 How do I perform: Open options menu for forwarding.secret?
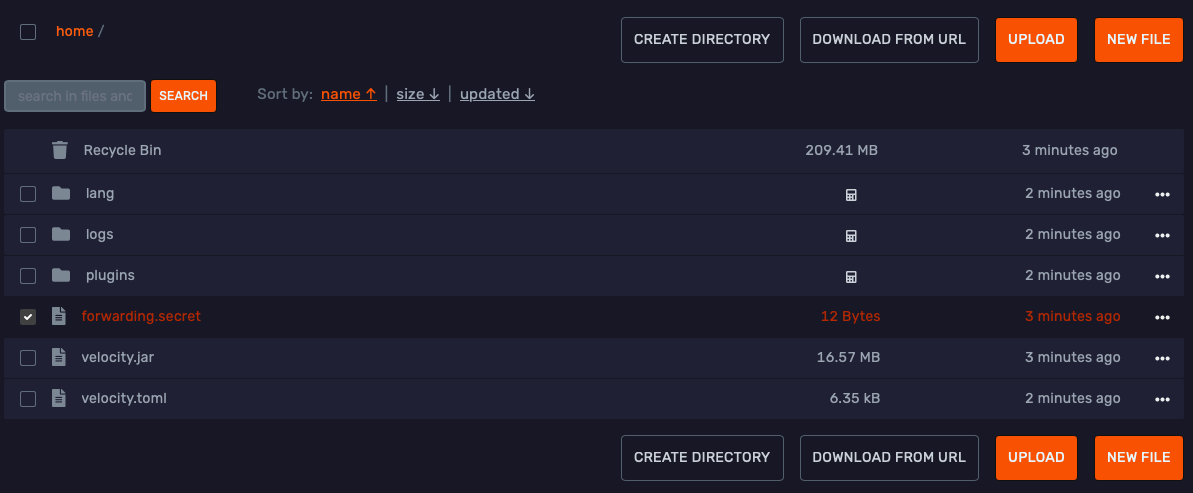(1162, 317)
